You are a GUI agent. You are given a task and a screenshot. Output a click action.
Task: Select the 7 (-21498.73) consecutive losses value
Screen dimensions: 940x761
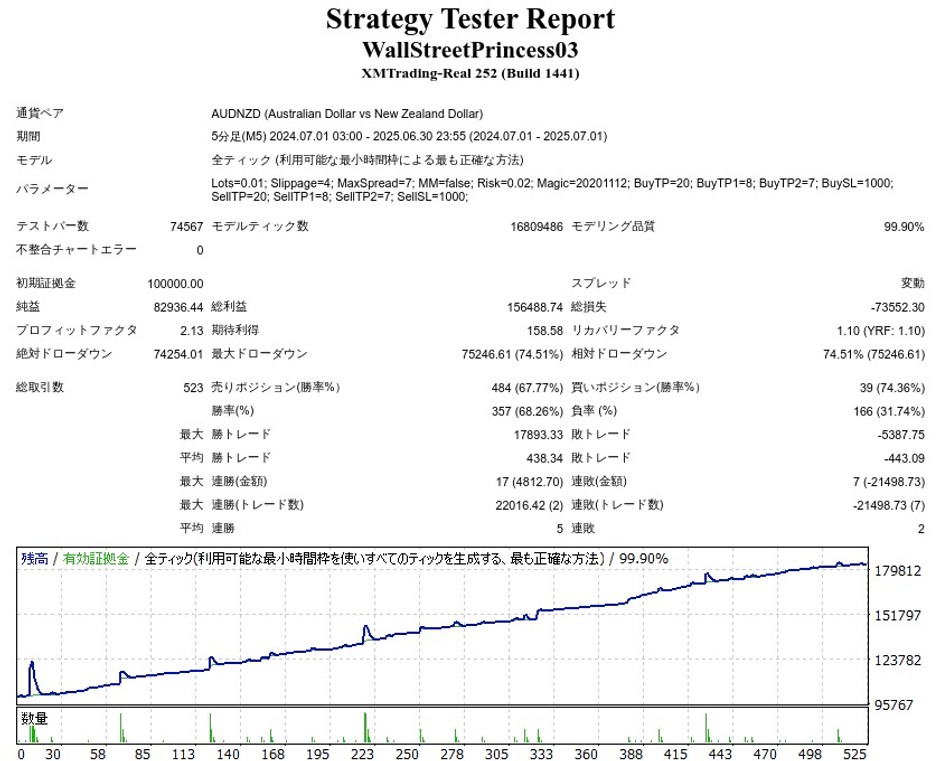pyautogui.click(x=889, y=482)
